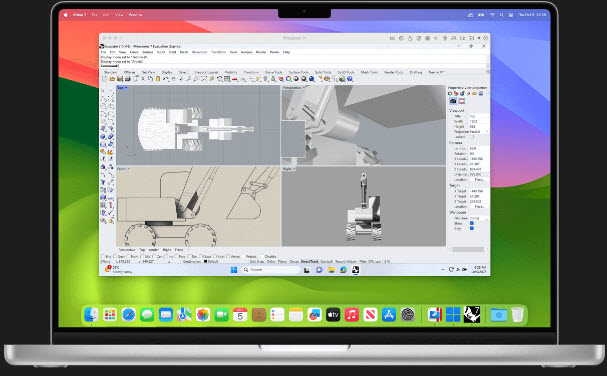Open the Trash in macOS dock

coord(517,315)
